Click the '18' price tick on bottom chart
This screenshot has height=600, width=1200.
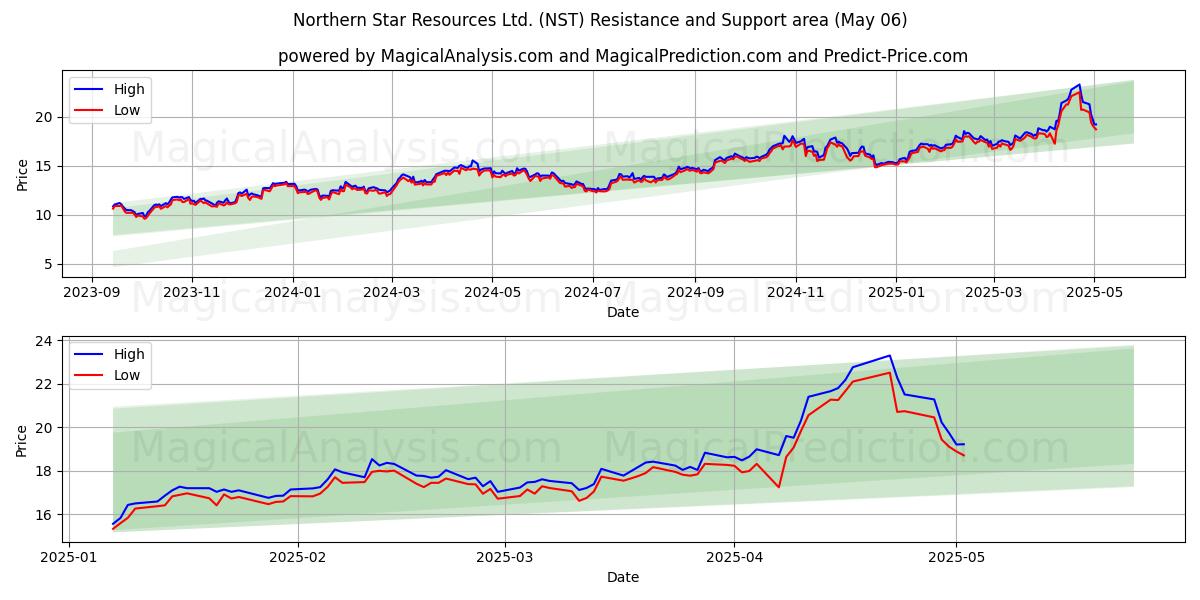point(46,471)
